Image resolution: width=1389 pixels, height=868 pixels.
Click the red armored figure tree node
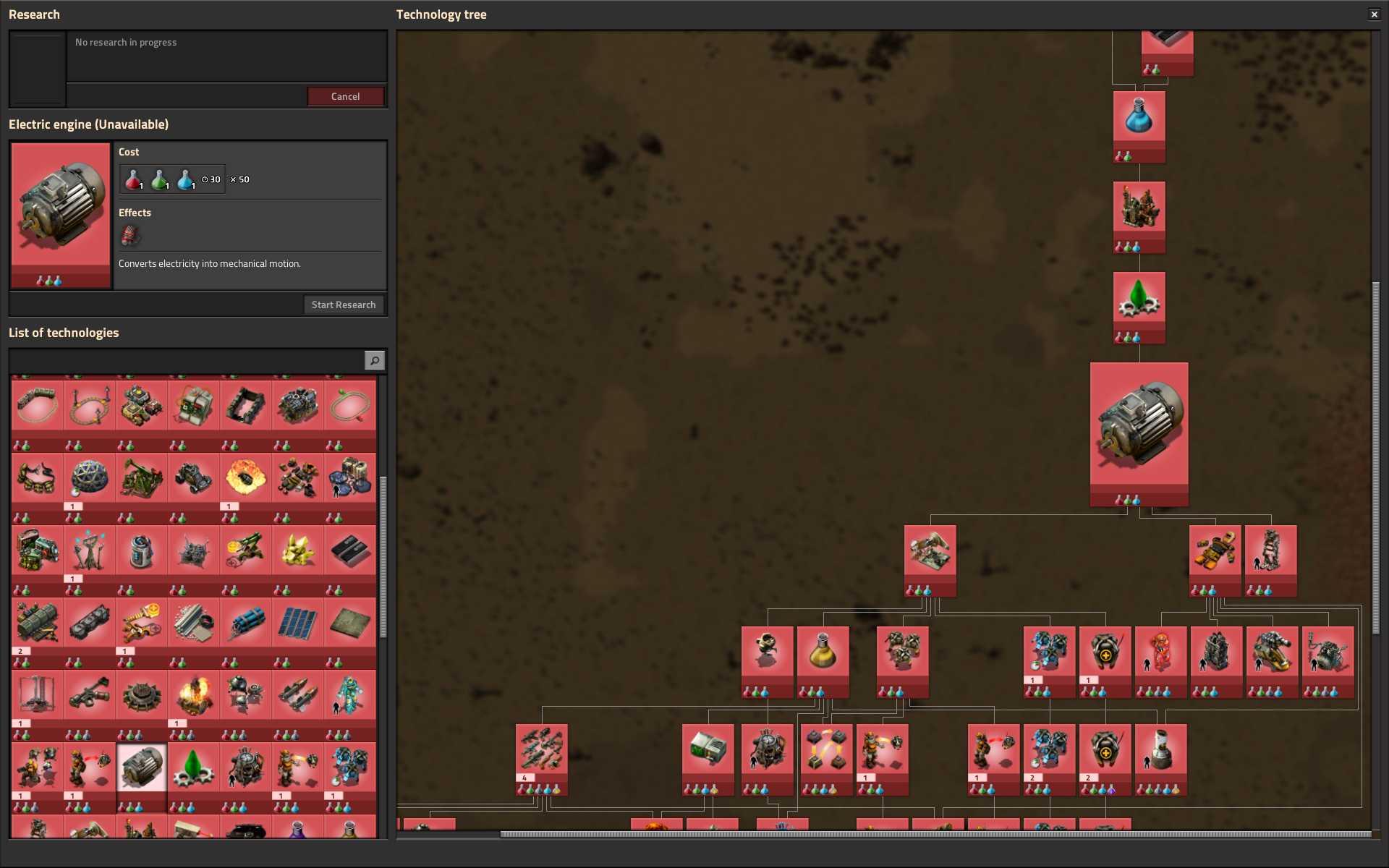coord(1160,662)
